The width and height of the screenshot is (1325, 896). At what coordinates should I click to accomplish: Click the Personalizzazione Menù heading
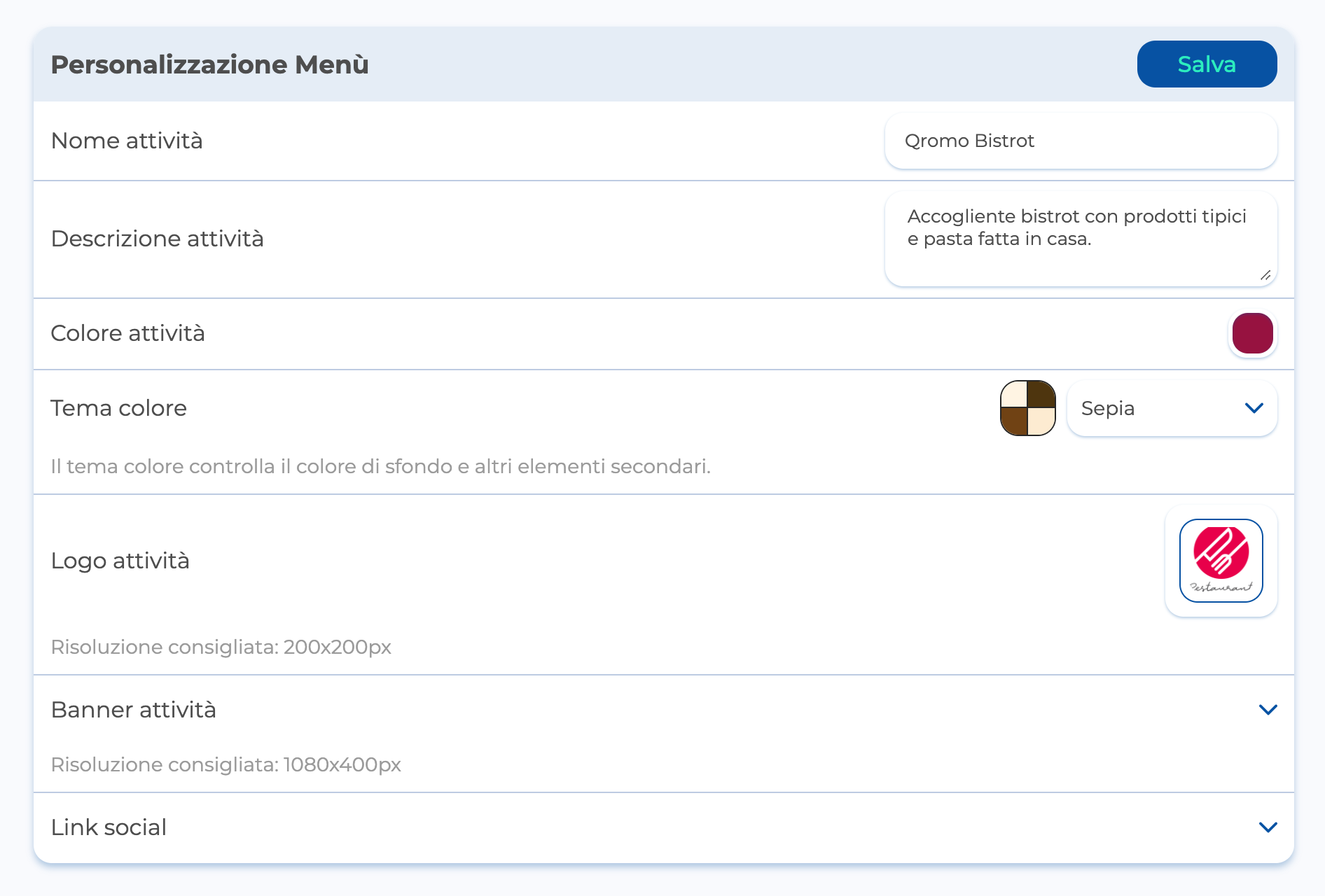209,64
